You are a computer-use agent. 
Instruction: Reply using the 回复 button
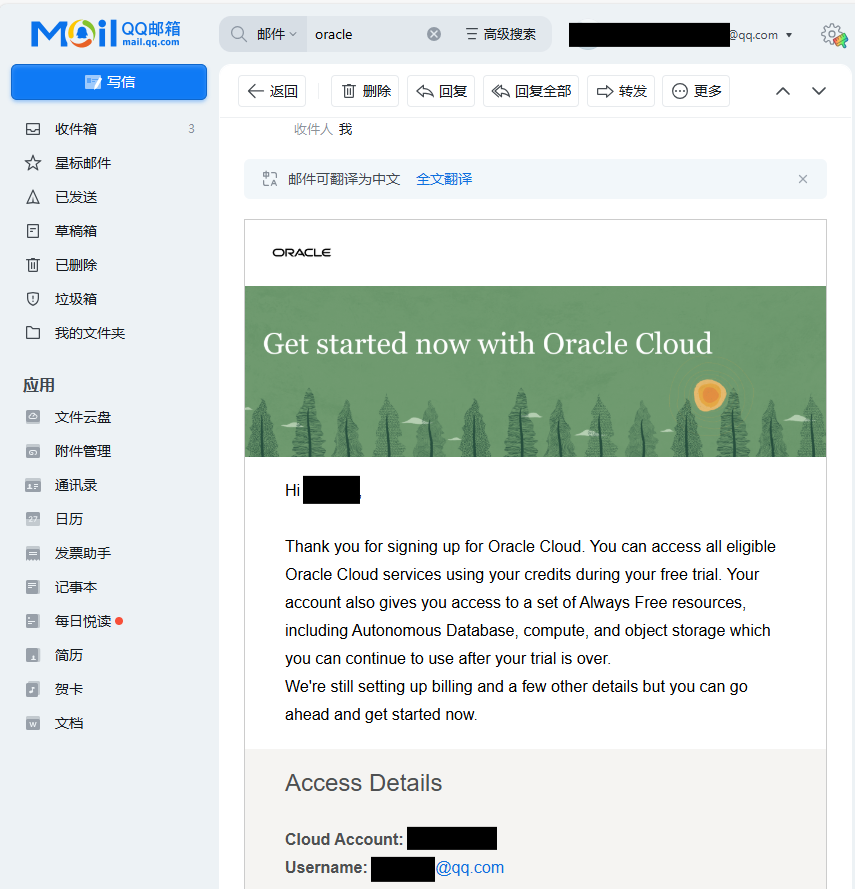point(441,91)
